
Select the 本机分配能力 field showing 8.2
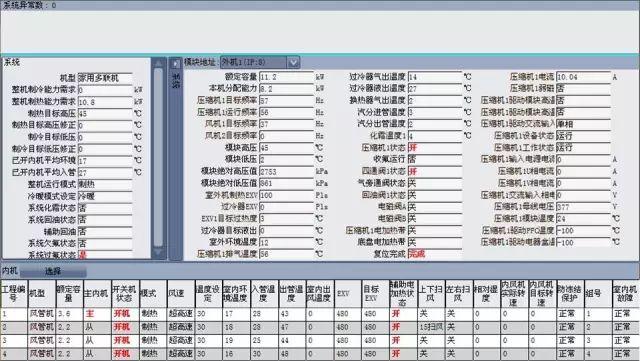point(287,88)
